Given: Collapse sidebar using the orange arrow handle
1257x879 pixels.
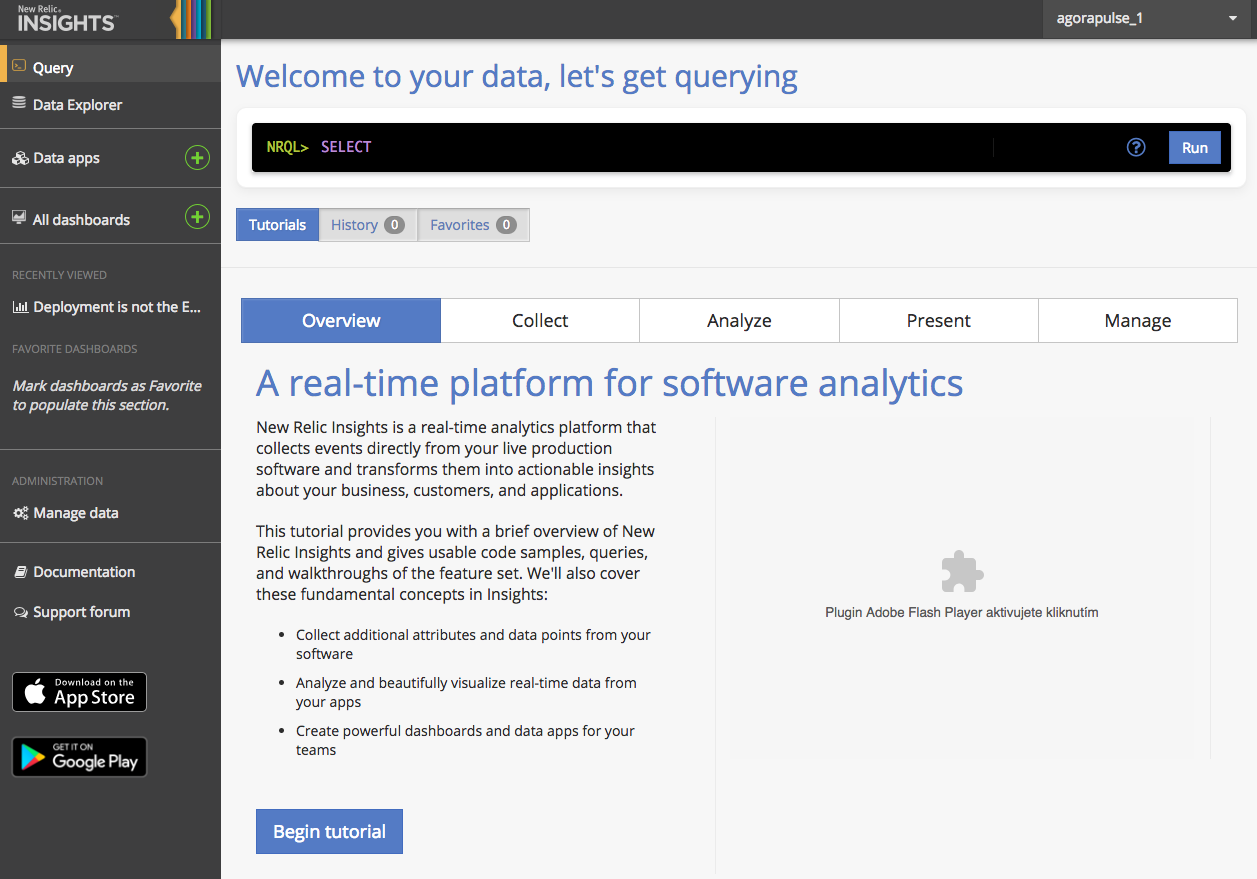Looking at the screenshot, I should click(x=175, y=19).
